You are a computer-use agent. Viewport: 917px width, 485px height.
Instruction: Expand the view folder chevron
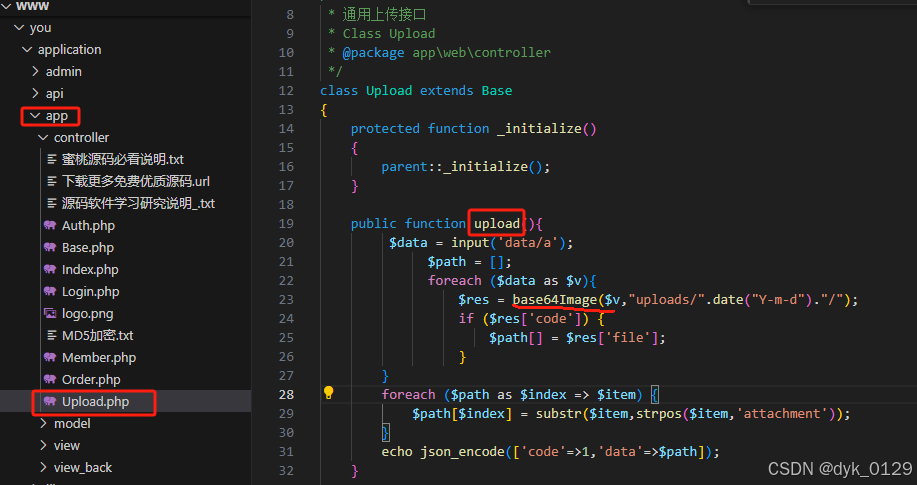pos(43,445)
